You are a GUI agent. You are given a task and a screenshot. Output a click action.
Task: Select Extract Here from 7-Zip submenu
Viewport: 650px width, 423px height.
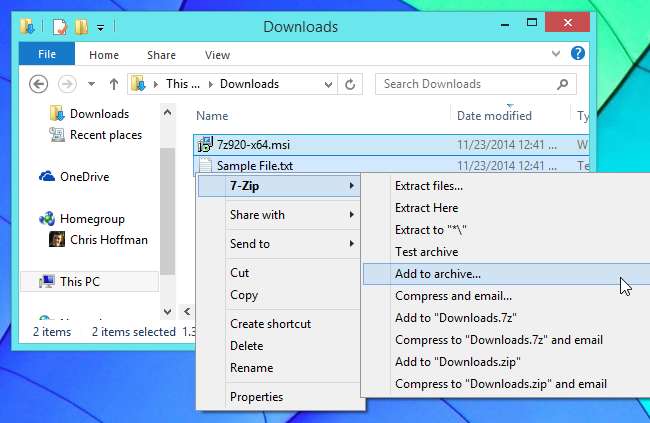(426, 207)
